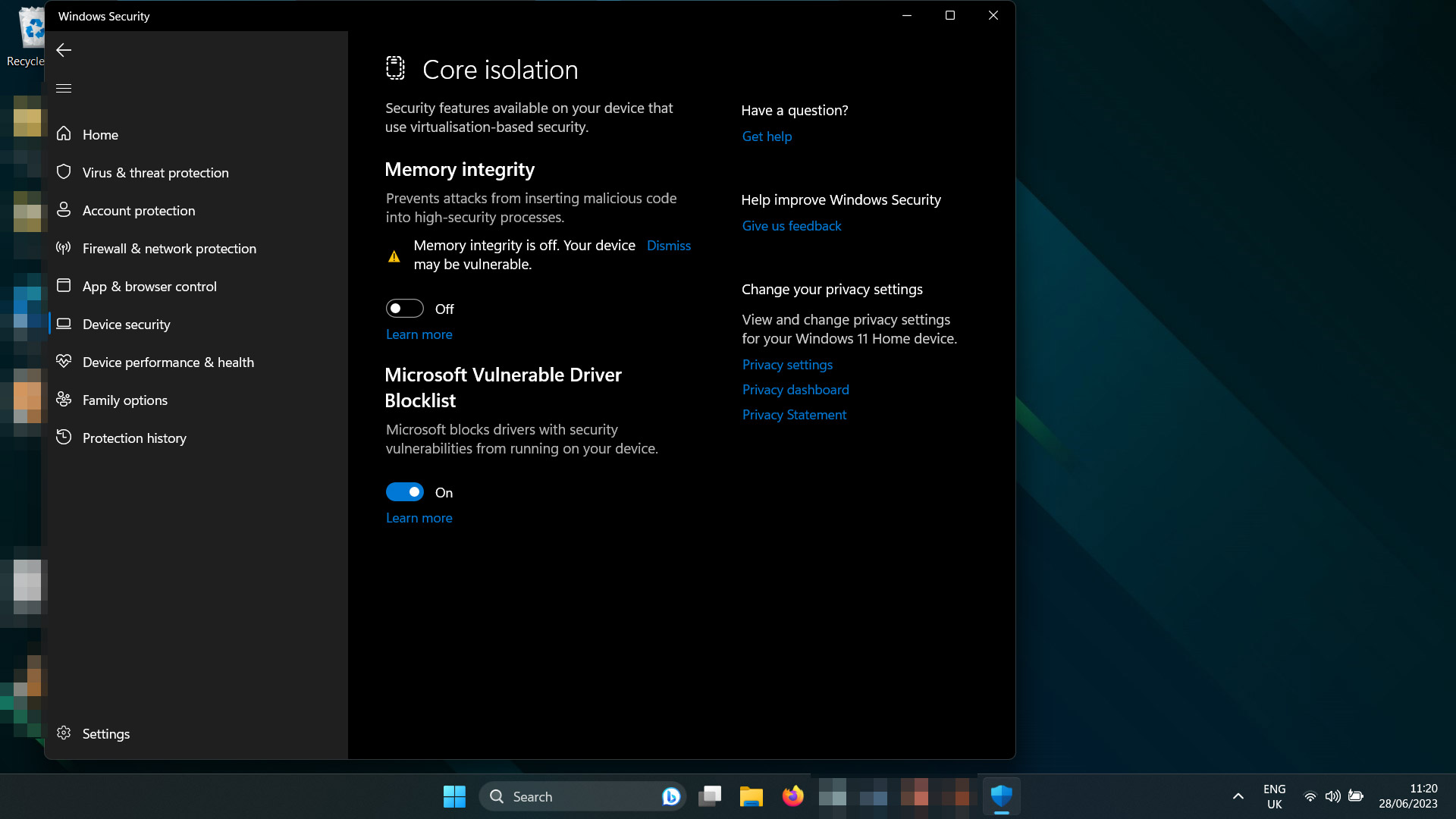Open Device performance & health page
Image resolution: width=1456 pixels, height=819 pixels.
point(197,362)
